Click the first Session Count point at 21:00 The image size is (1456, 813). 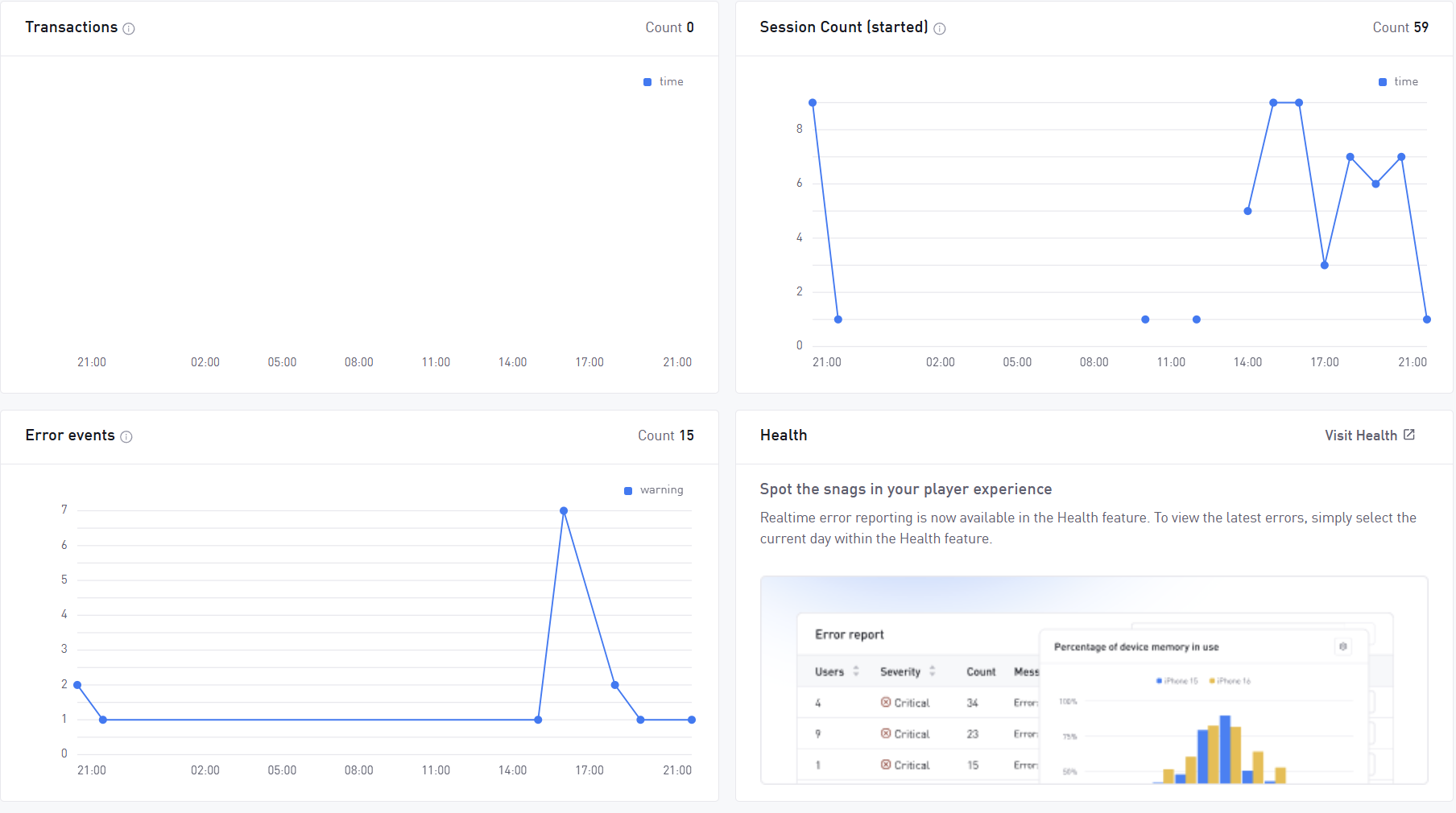813,103
